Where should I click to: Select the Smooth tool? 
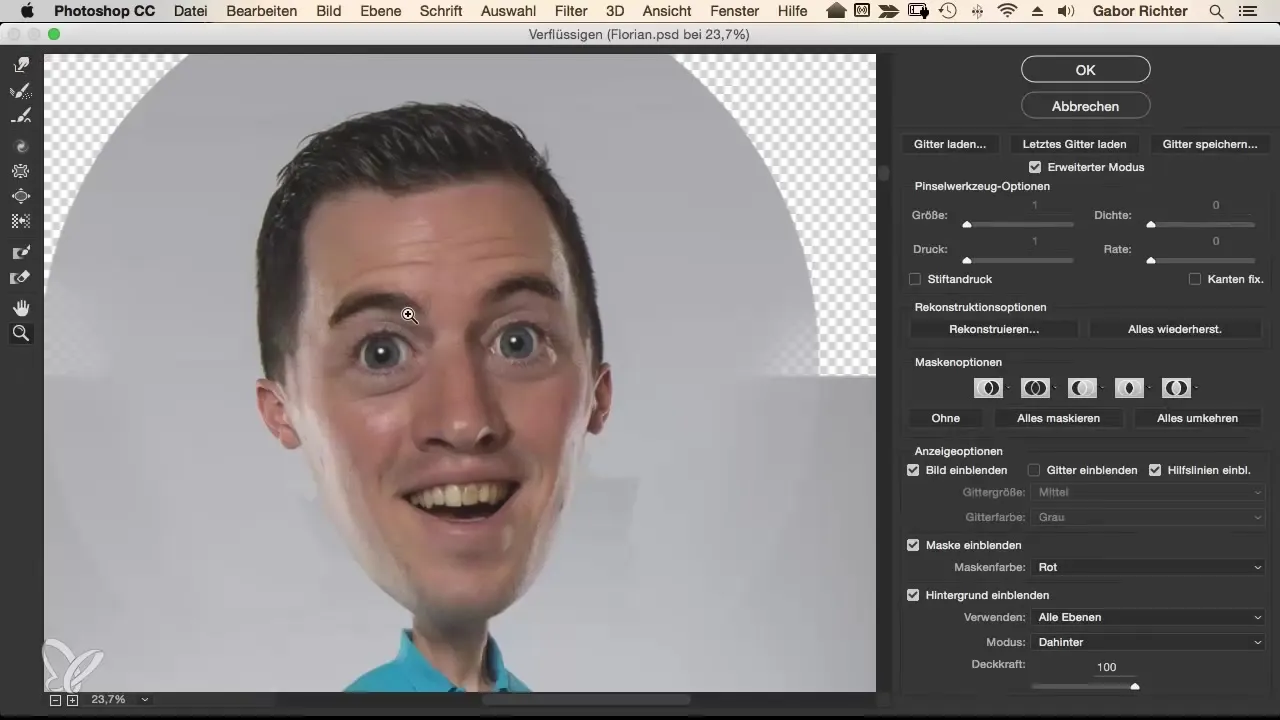(x=21, y=116)
